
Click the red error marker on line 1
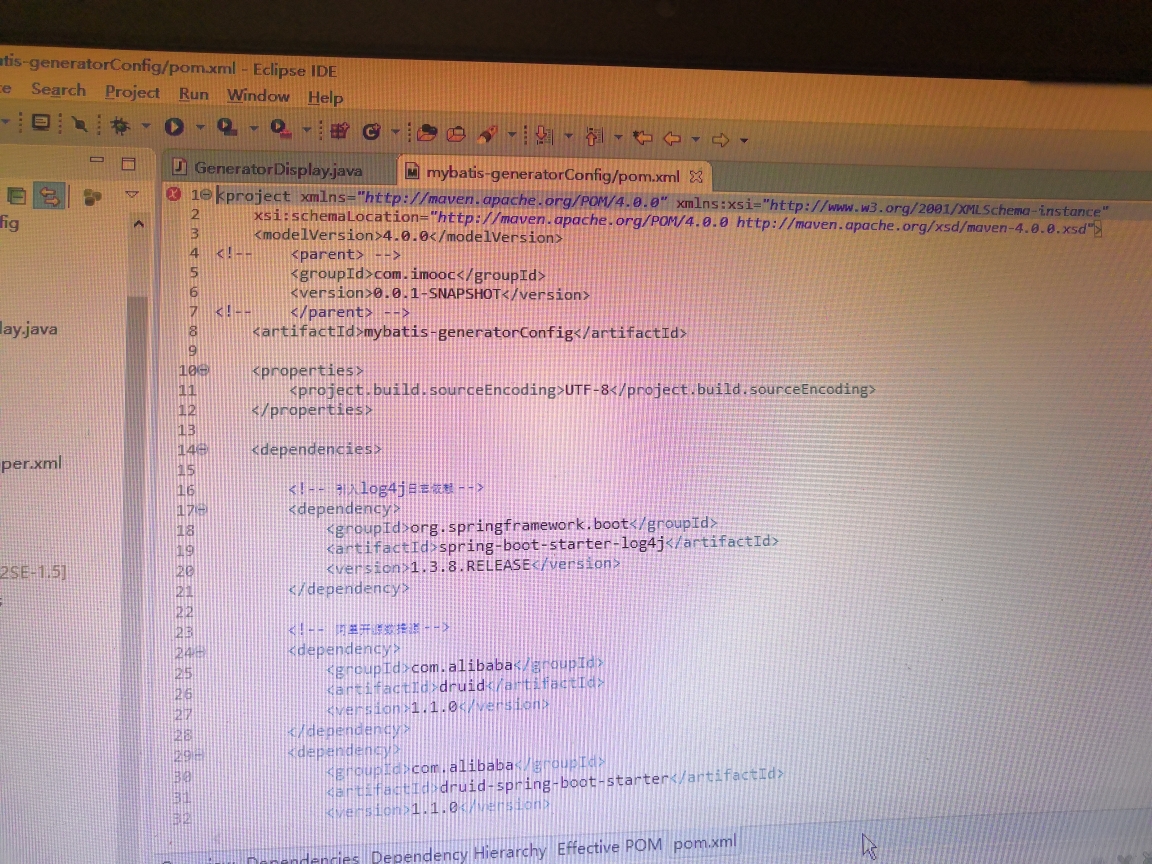[173, 194]
